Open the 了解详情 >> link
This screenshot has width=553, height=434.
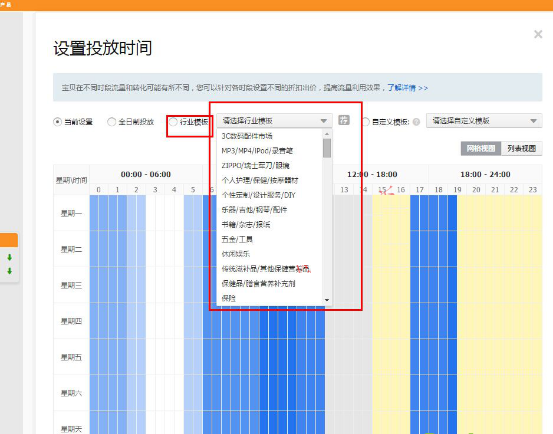click(407, 87)
